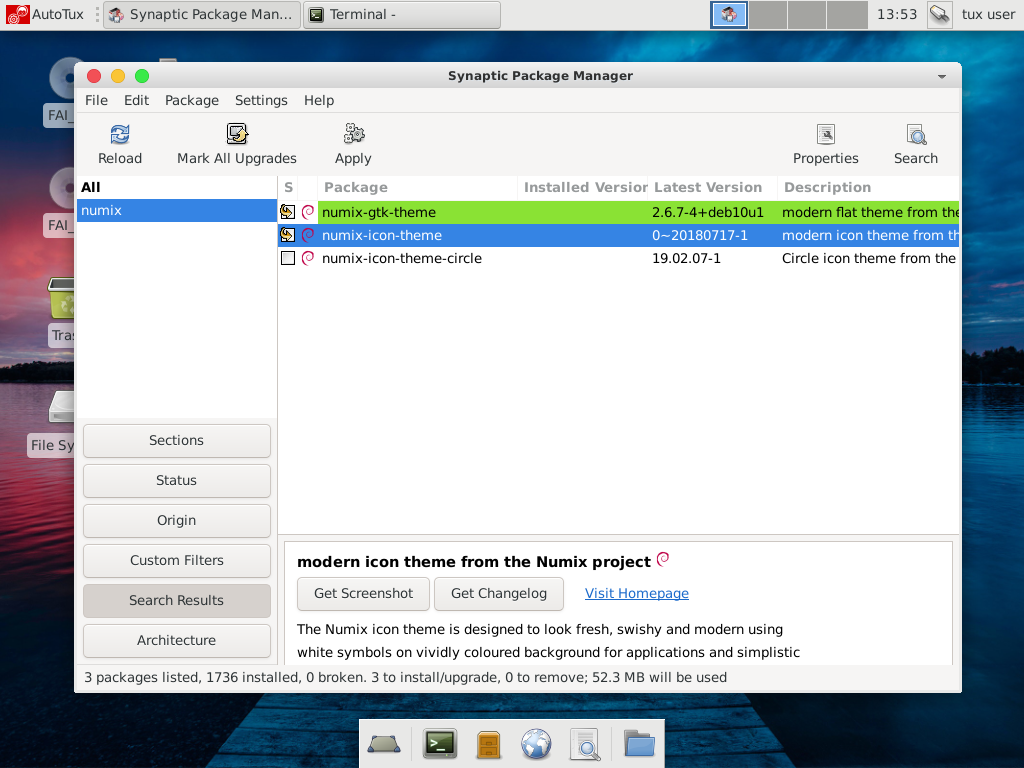The image size is (1024, 768).
Task: Click Debian swirl icon beside numix-gtk-theme
Action: 308,212
